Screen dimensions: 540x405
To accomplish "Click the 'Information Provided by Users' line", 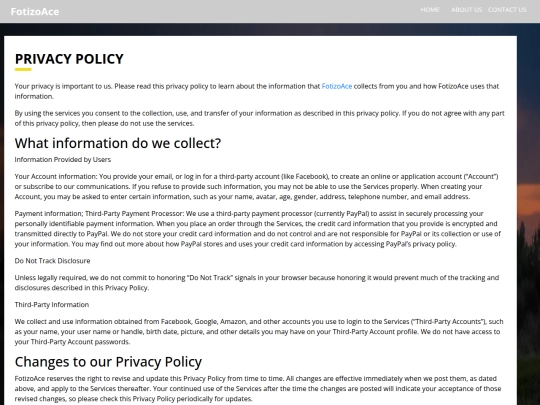I will (x=63, y=160).
